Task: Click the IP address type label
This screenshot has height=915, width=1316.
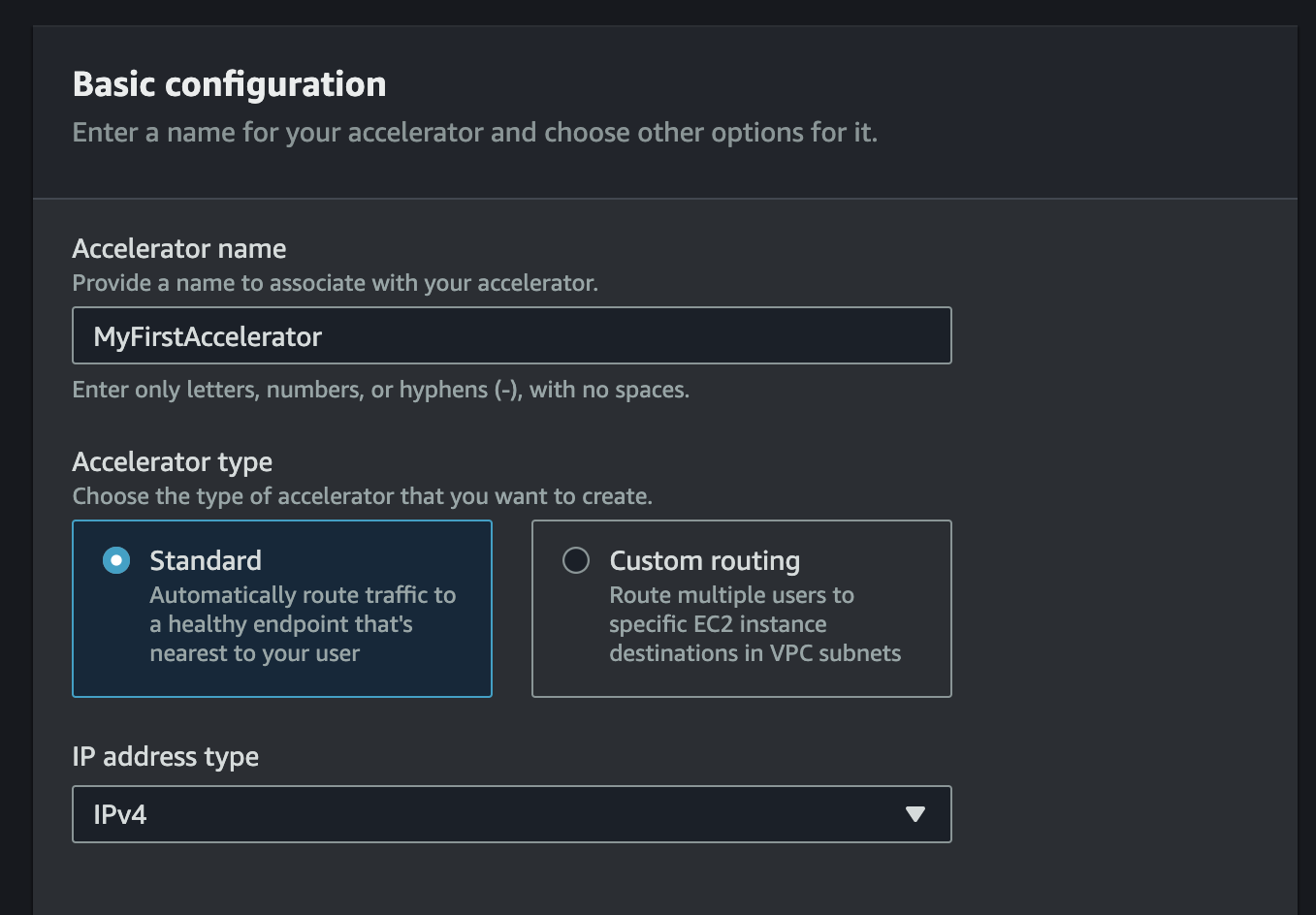Action: coord(165,757)
